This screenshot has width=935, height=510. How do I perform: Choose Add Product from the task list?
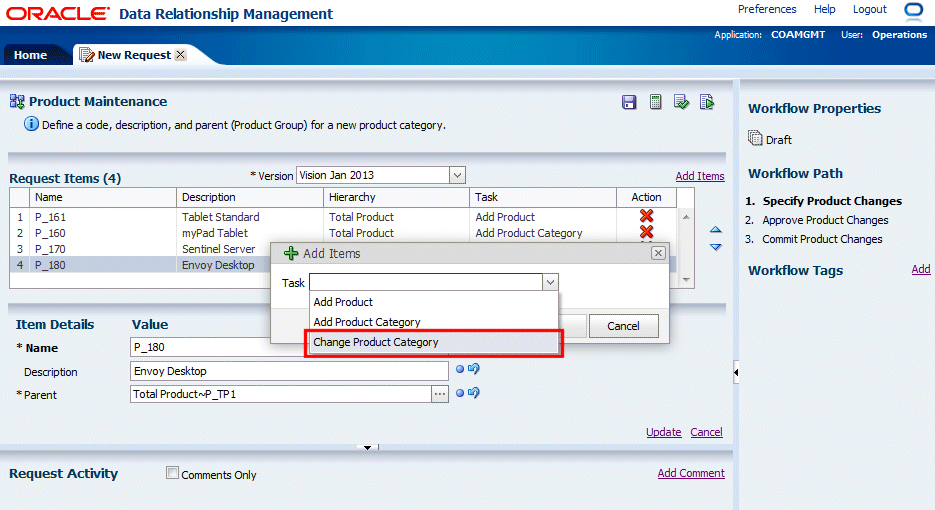pyautogui.click(x=343, y=302)
